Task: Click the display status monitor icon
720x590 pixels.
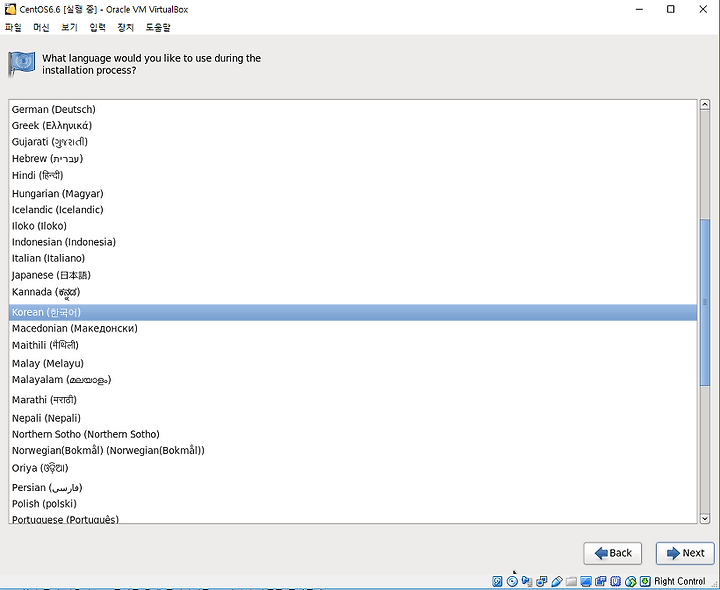Action: 586,581
